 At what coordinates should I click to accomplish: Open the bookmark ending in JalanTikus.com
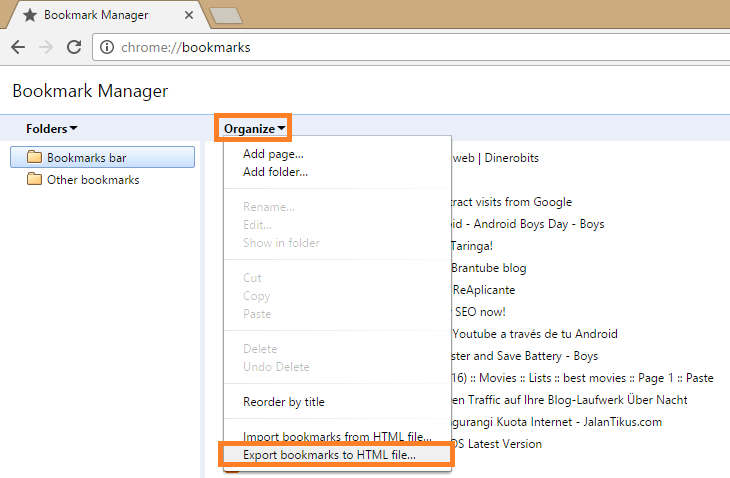550,422
